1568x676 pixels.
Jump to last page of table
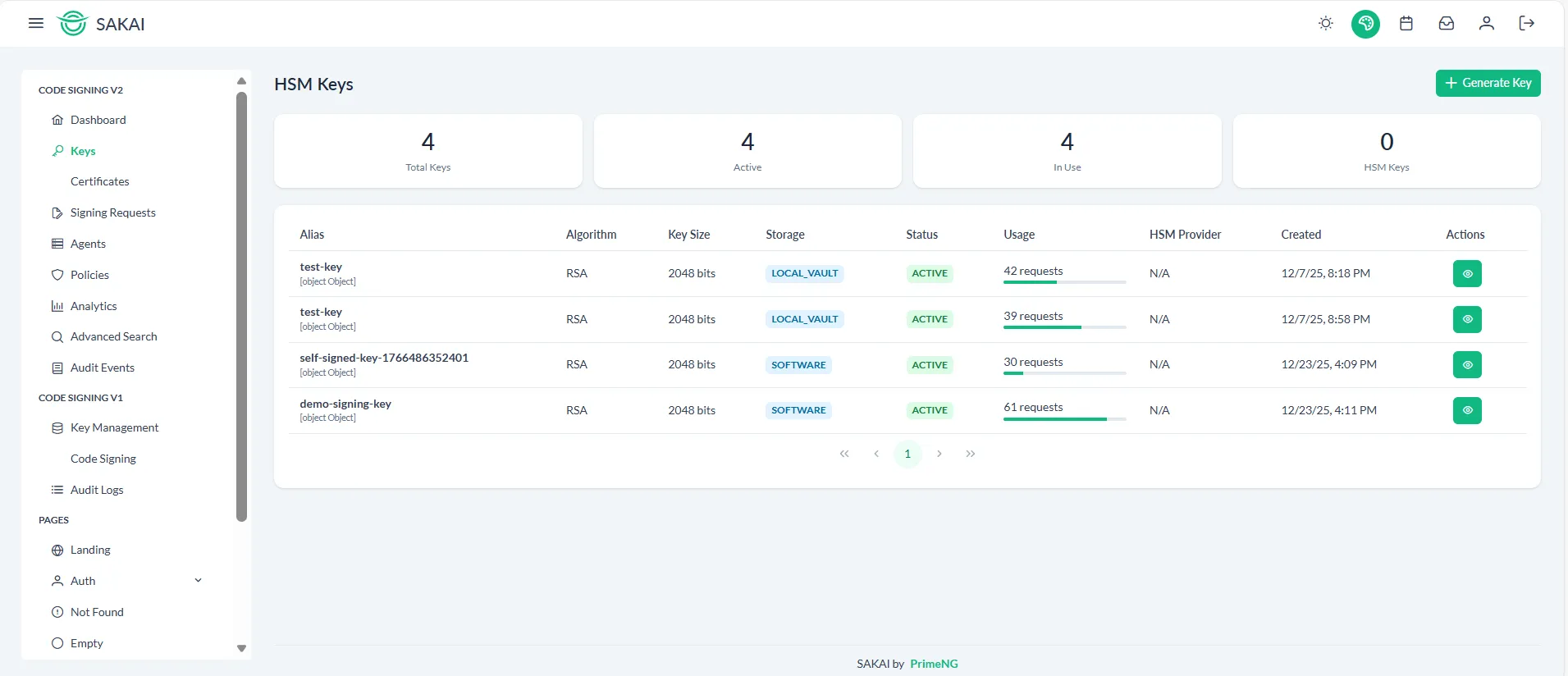(x=970, y=454)
